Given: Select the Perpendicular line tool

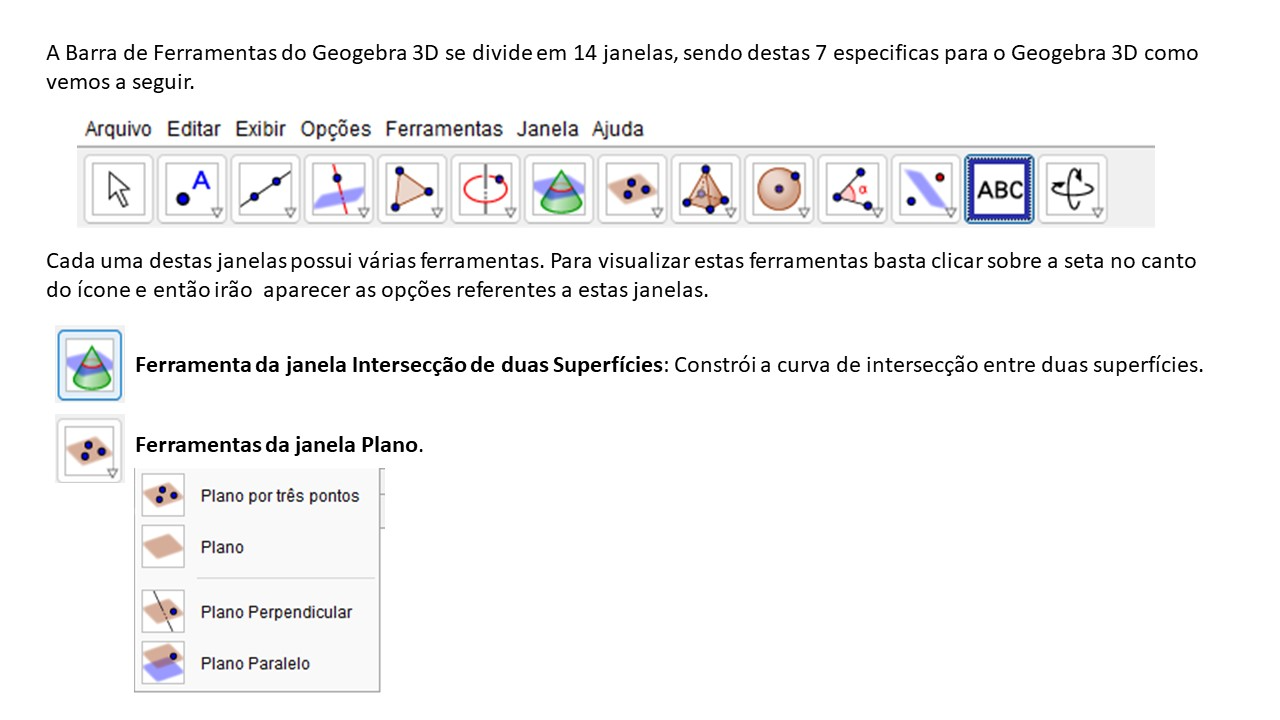Looking at the screenshot, I should click(338, 188).
